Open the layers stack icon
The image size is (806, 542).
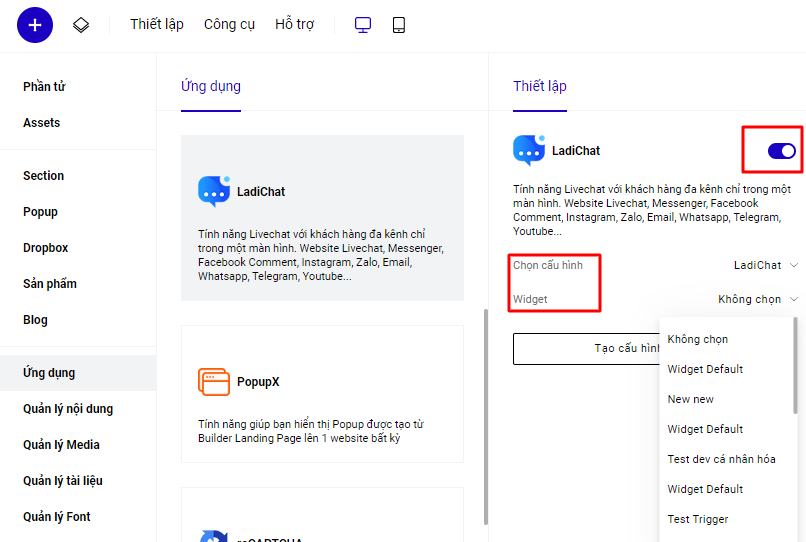click(x=81, y=25)
